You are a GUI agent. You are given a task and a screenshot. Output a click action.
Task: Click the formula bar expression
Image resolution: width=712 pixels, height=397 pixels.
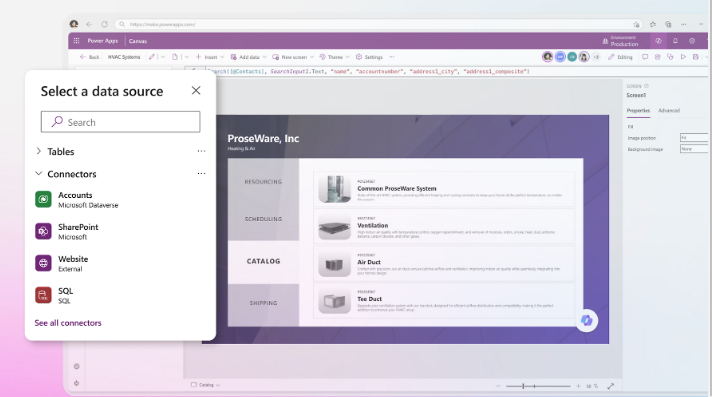coord(368,71)
